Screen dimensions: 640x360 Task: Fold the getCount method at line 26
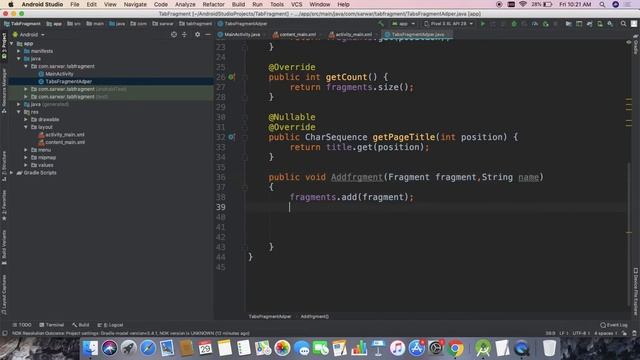point(244,77)
